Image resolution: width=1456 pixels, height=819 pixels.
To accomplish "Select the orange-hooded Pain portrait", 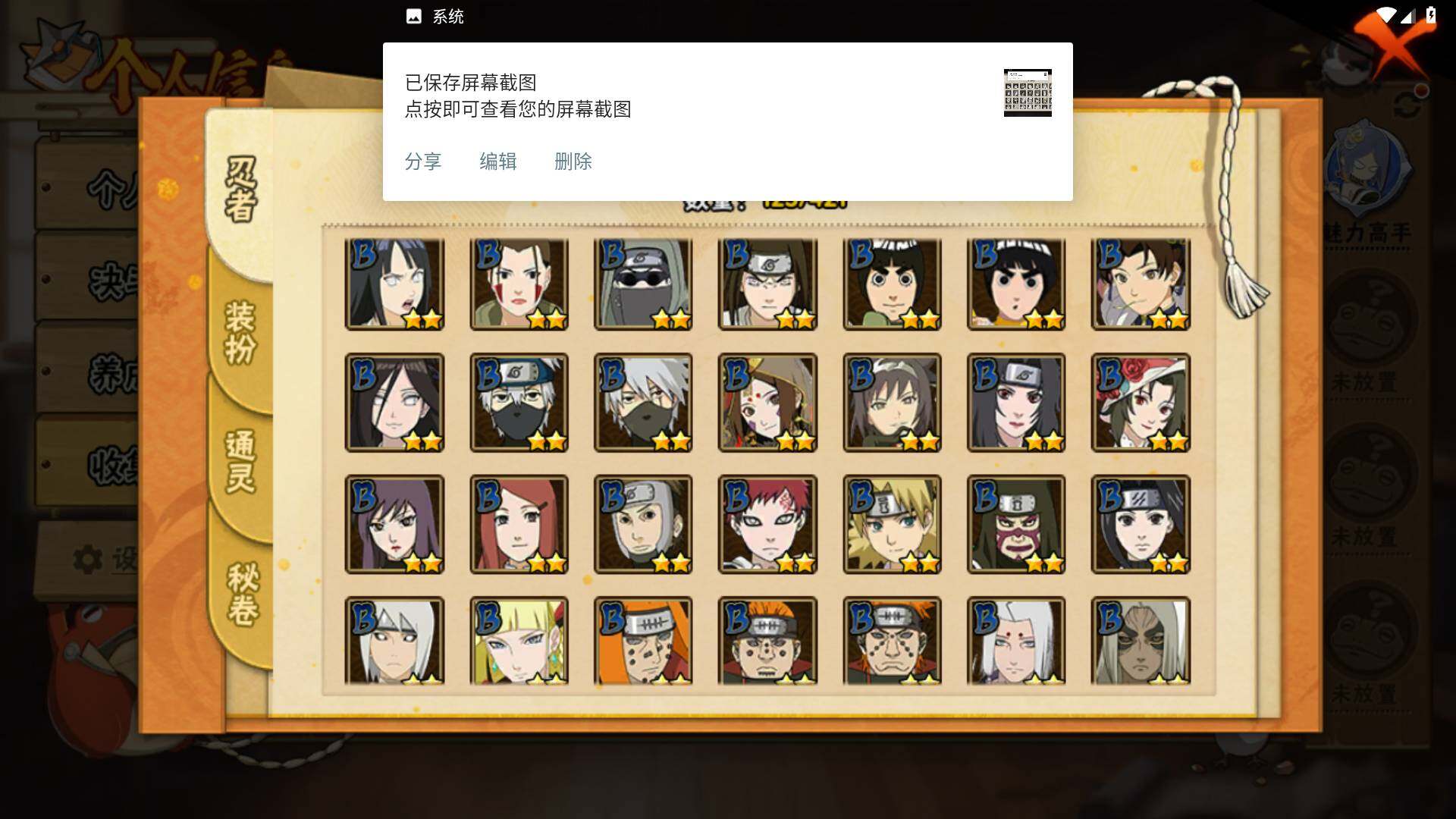I will (x=643, y=641).
